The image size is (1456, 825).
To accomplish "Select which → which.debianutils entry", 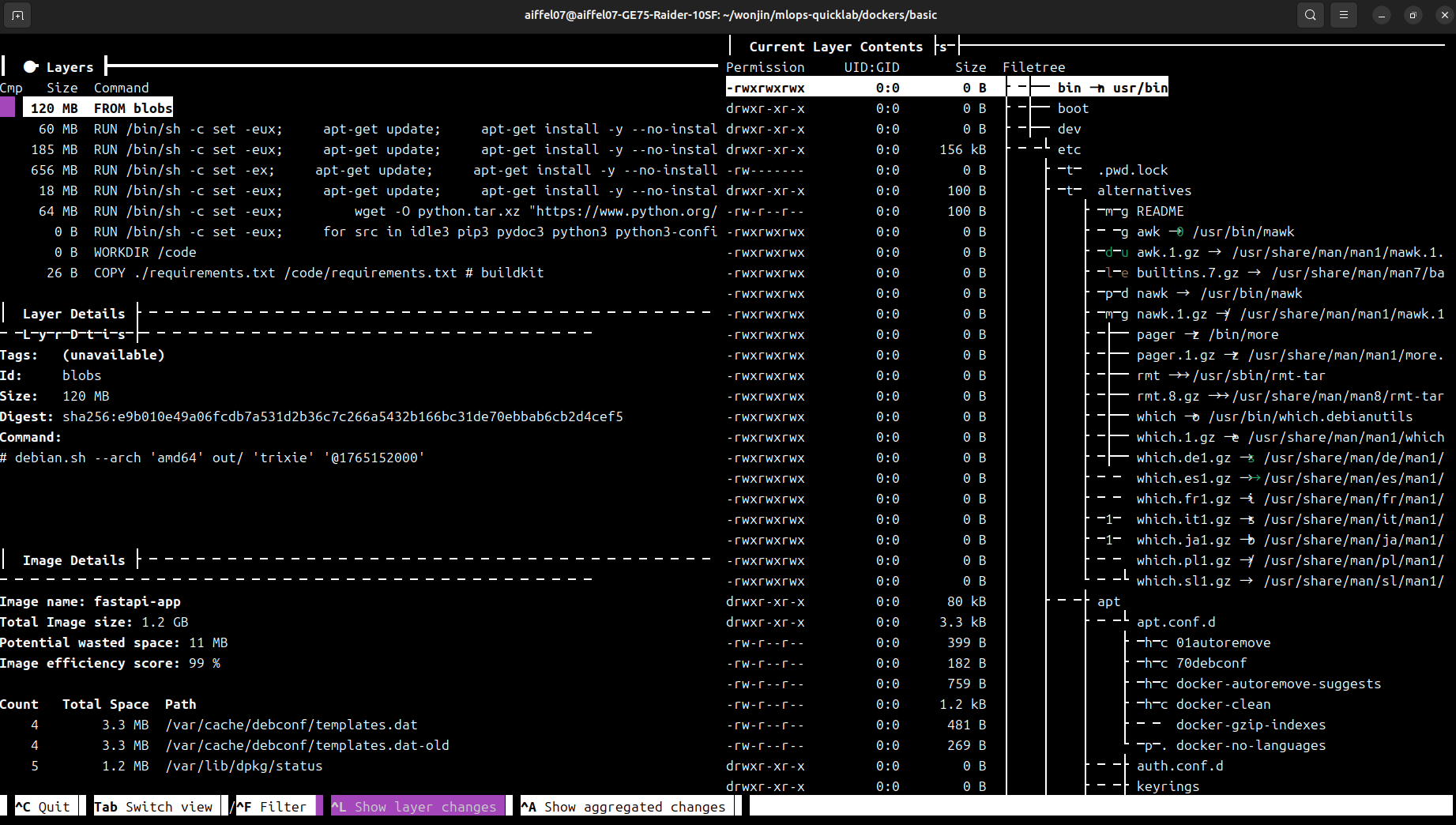I will click(1274, 416).
